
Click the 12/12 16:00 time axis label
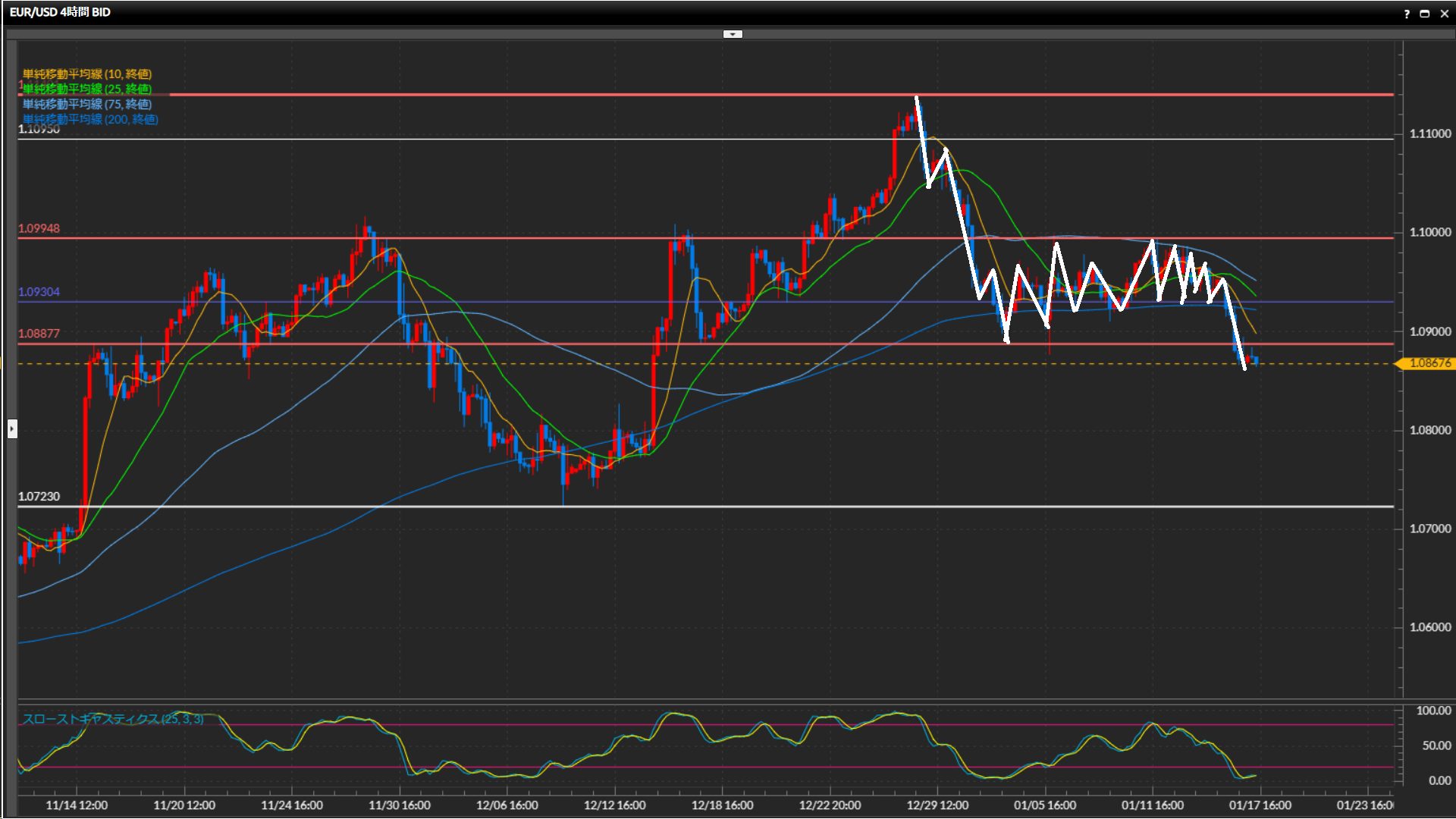click(614, 805)
